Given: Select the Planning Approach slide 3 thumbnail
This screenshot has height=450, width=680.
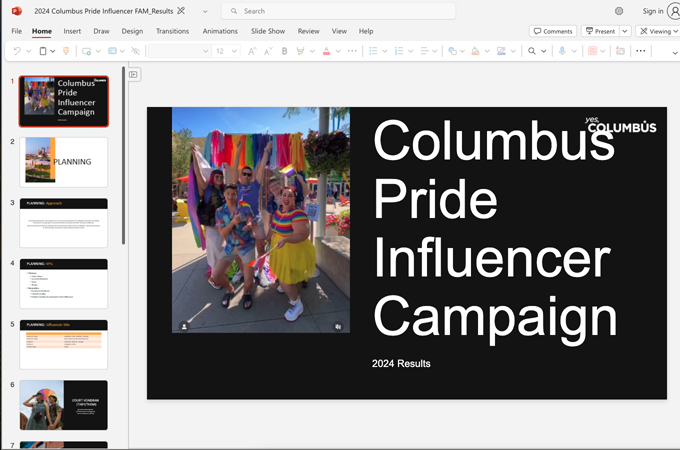Looking at the screenshot, I should tap(64, 223).
